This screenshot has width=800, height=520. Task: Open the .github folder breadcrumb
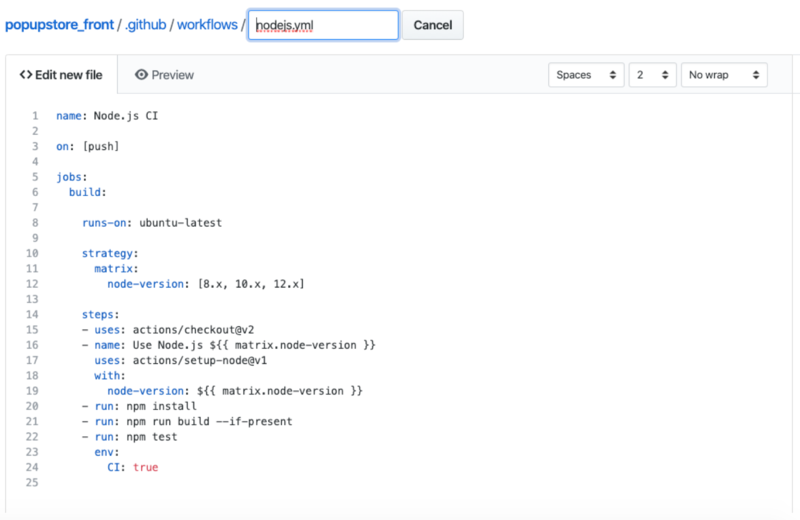point(145,25)
